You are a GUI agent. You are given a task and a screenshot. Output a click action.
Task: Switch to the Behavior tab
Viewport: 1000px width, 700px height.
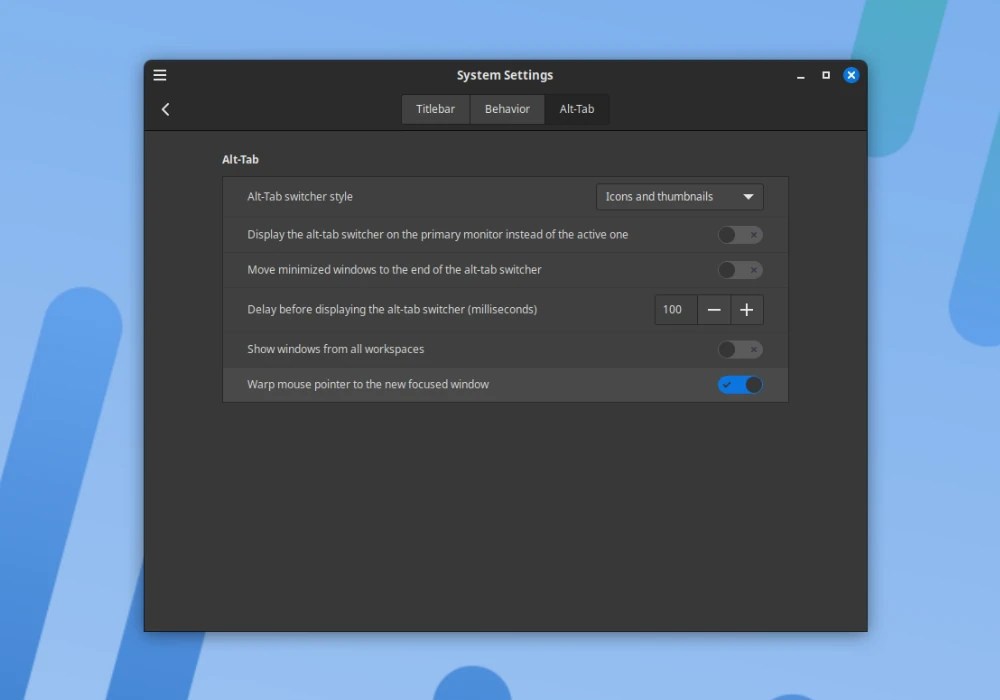click(x=507, y=109)
